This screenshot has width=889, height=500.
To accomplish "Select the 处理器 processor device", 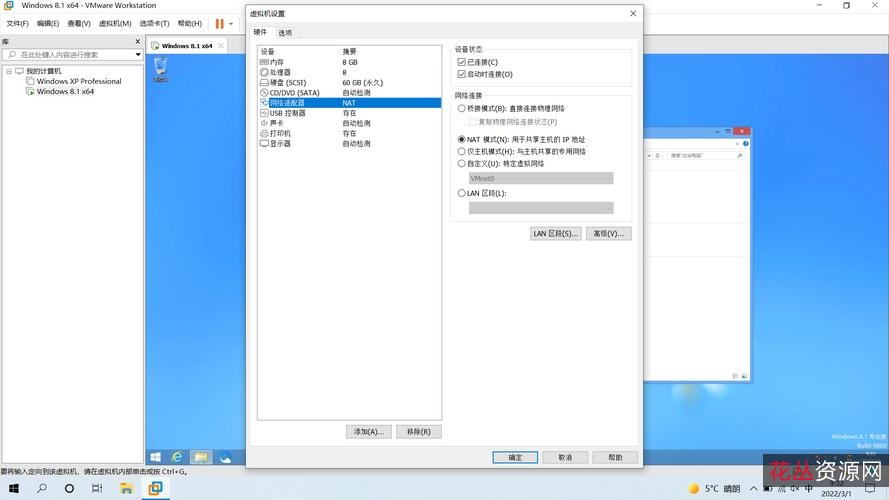I will click(349, 73).
